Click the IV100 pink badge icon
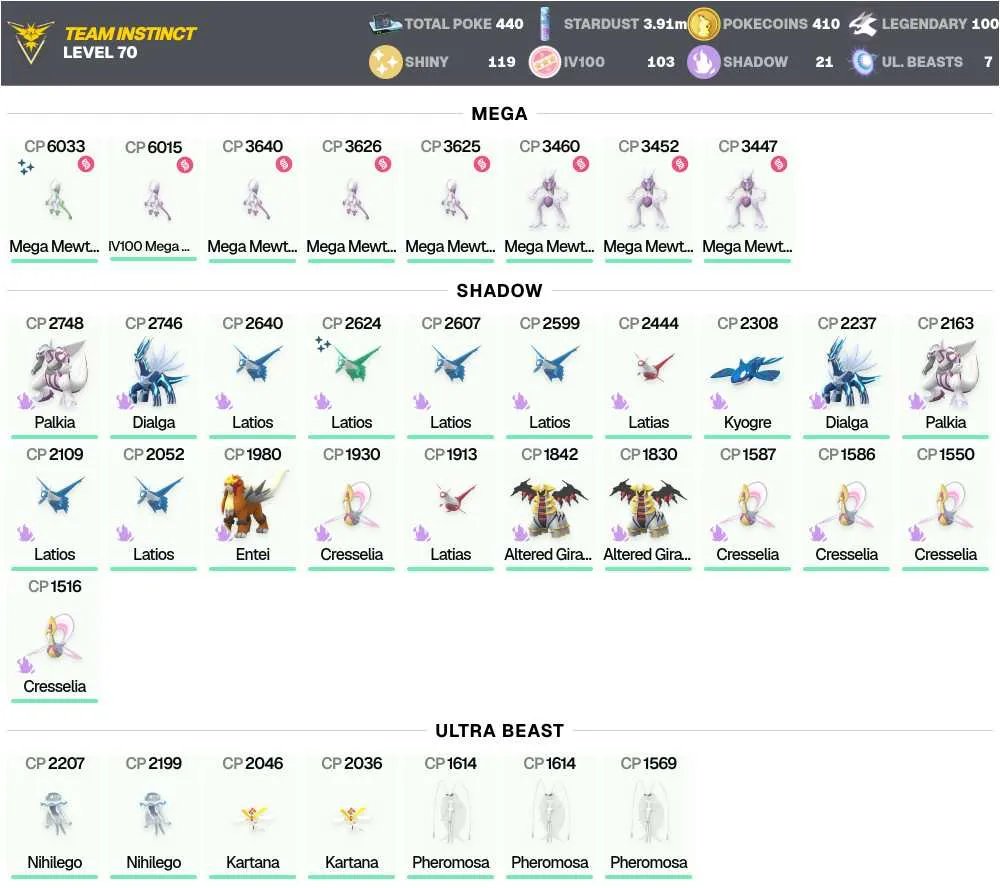Screen dimensions: 1000x888 (545, 62)
